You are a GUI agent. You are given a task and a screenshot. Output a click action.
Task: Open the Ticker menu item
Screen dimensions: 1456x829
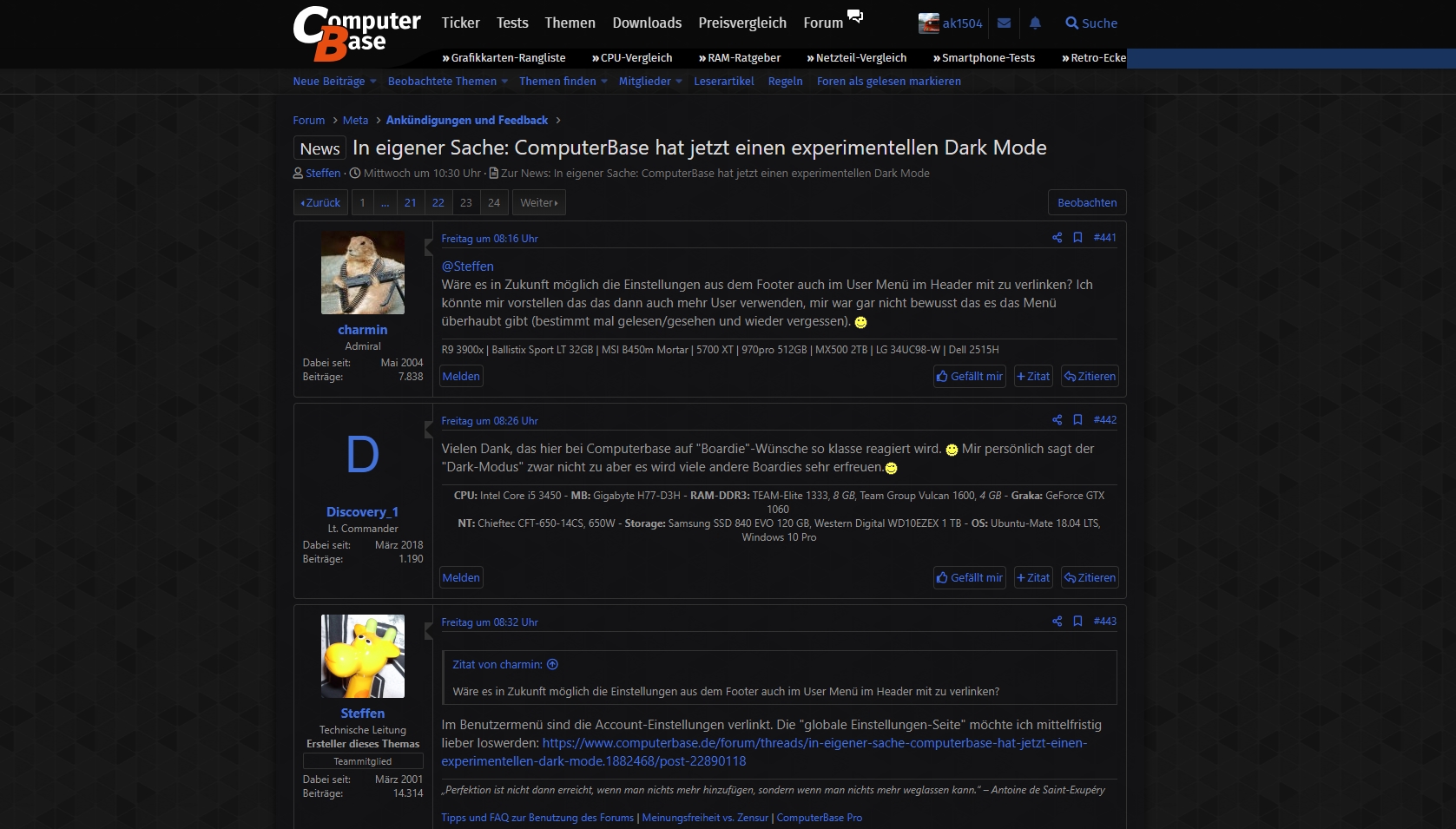pos(460,23)
